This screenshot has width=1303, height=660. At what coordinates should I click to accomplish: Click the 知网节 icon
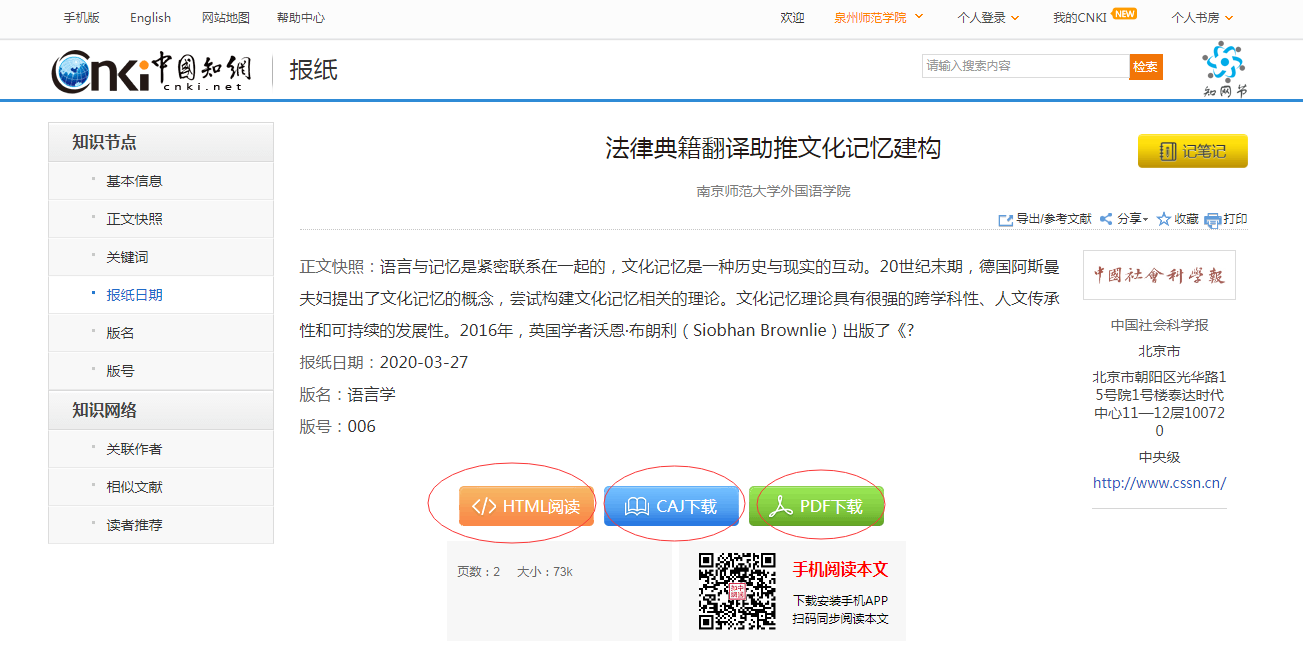(x=1225, y=68)
